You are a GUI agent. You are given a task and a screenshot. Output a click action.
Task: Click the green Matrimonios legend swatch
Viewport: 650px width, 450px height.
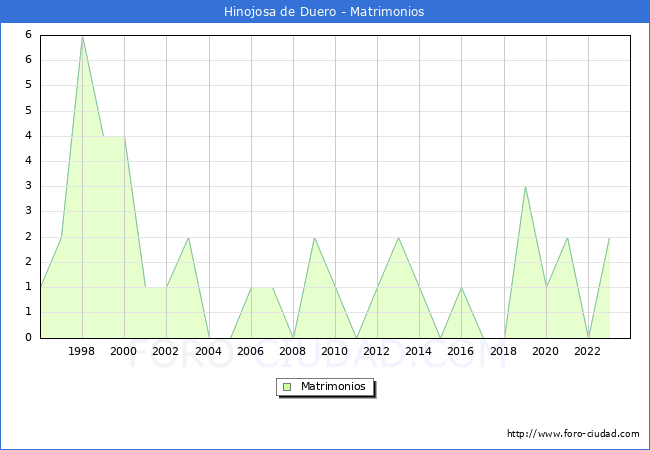tap(287, 387)
